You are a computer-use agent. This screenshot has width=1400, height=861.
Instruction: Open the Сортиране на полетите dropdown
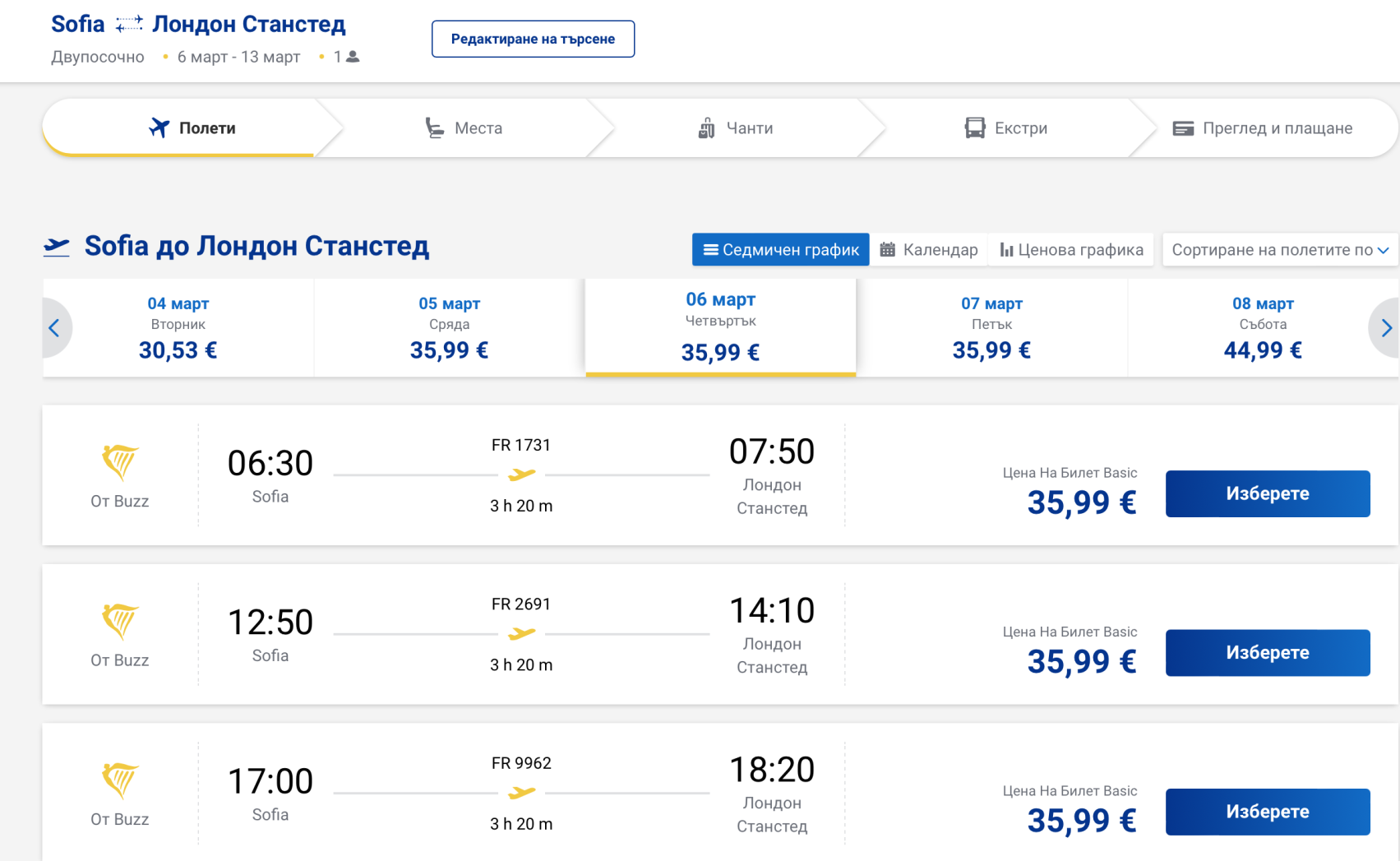pyautogui.click(x=1278, y=250)
